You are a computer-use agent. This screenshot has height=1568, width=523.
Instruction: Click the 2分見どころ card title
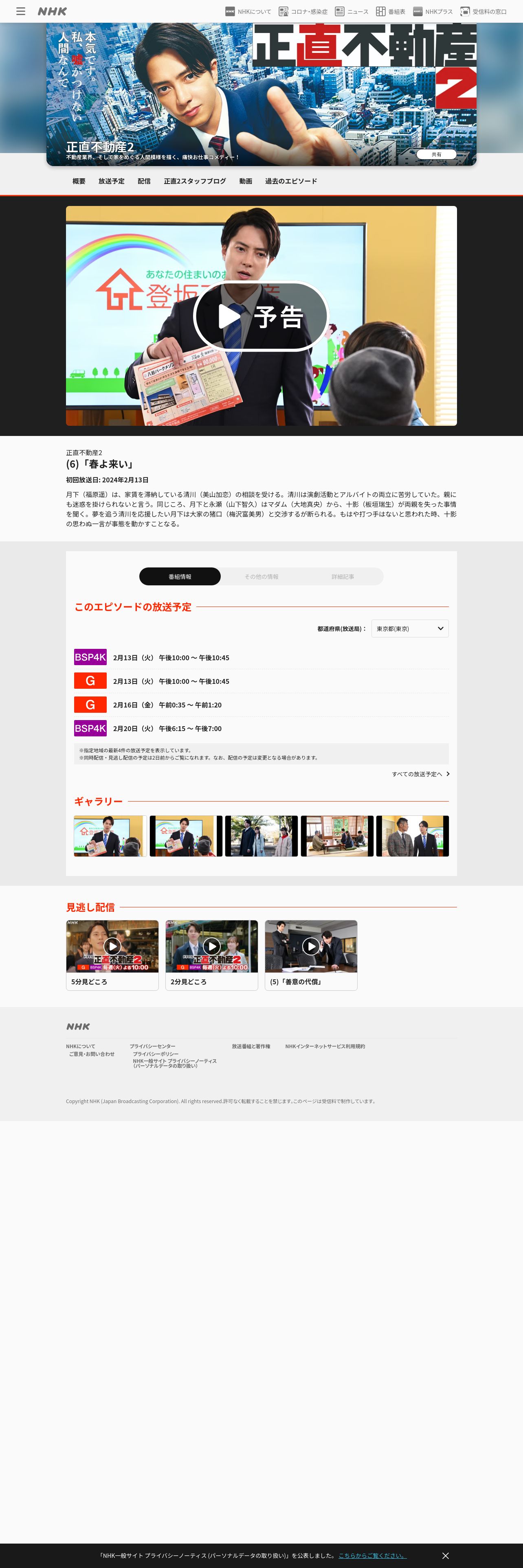click(x=188, y=982)
